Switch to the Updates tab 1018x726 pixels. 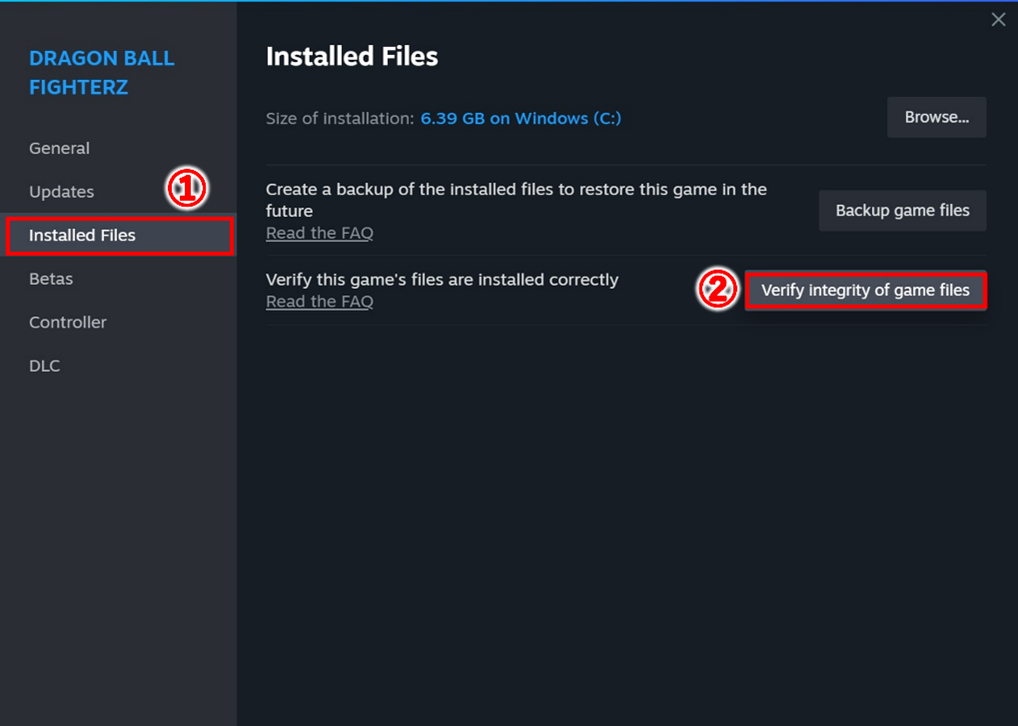[x=62, y=192]
